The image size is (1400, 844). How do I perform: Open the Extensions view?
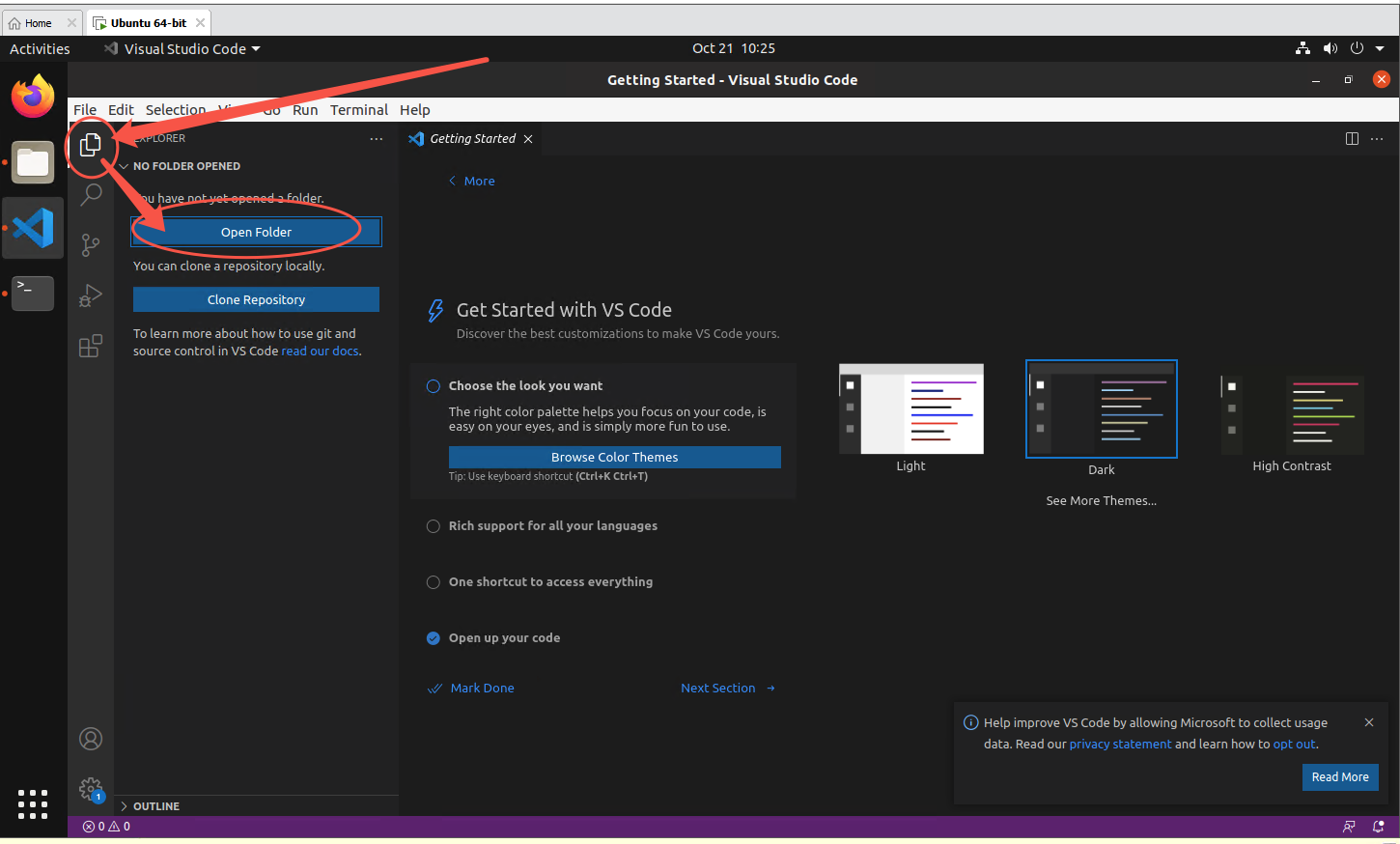91,346
